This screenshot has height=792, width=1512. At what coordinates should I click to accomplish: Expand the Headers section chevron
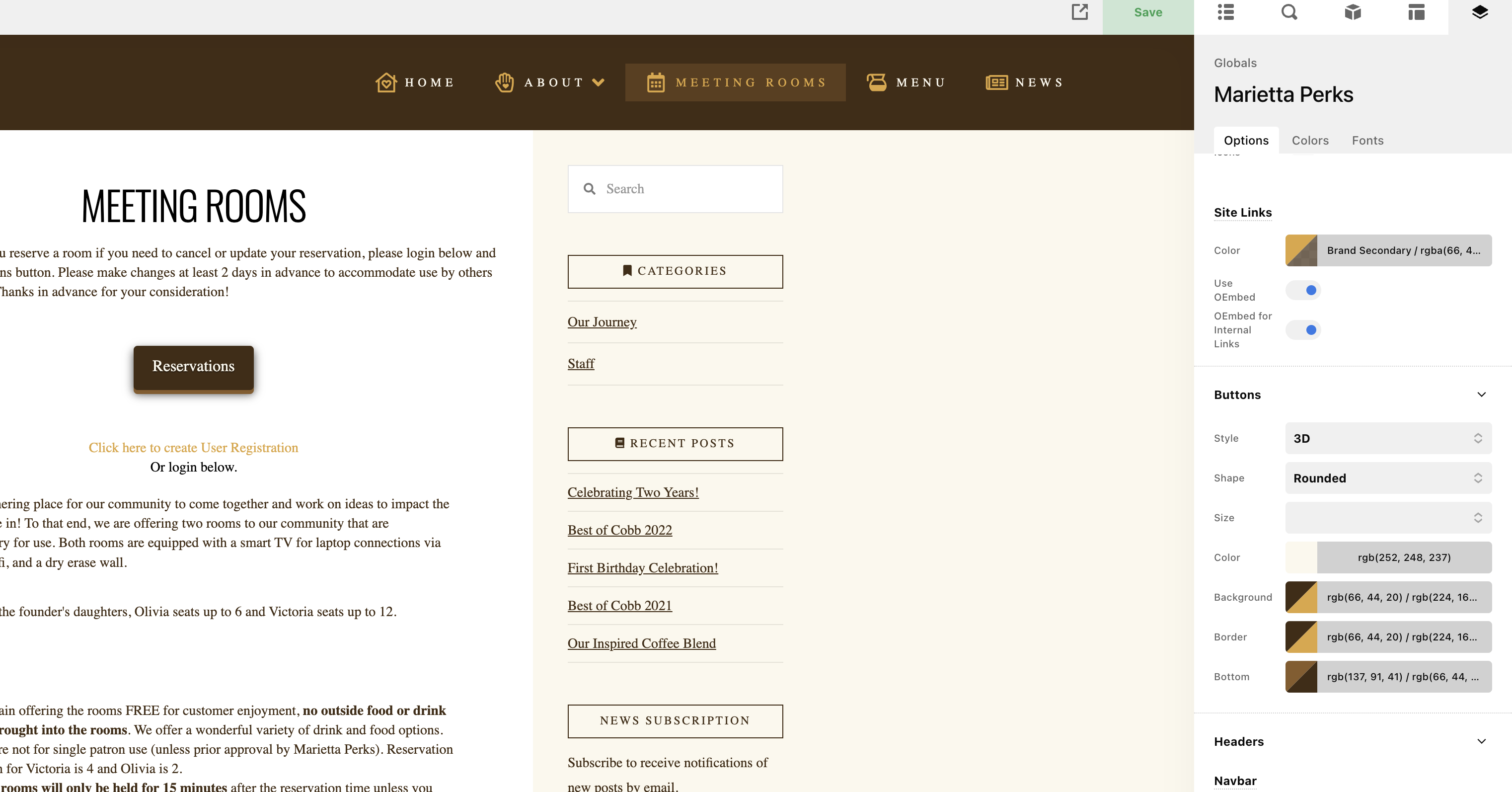click(1481, 741)
